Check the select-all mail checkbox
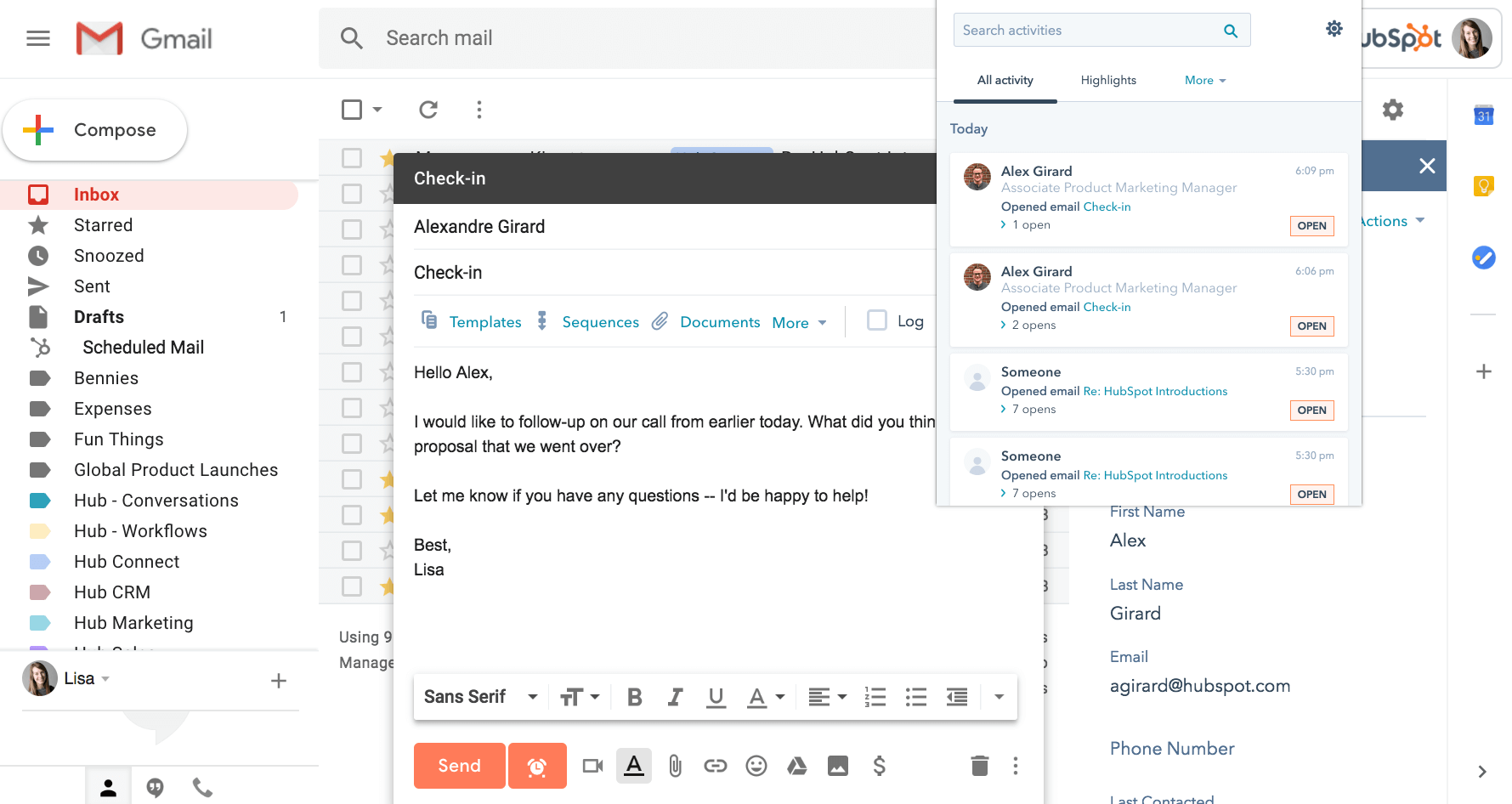This screenshot has width=1512, height=804. pos(351,109)
